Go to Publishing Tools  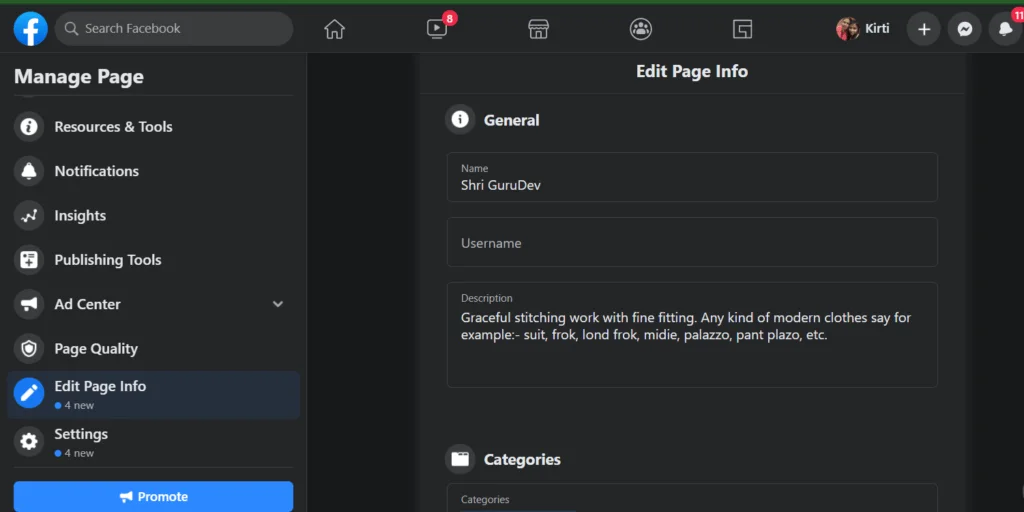coord(107,260)
